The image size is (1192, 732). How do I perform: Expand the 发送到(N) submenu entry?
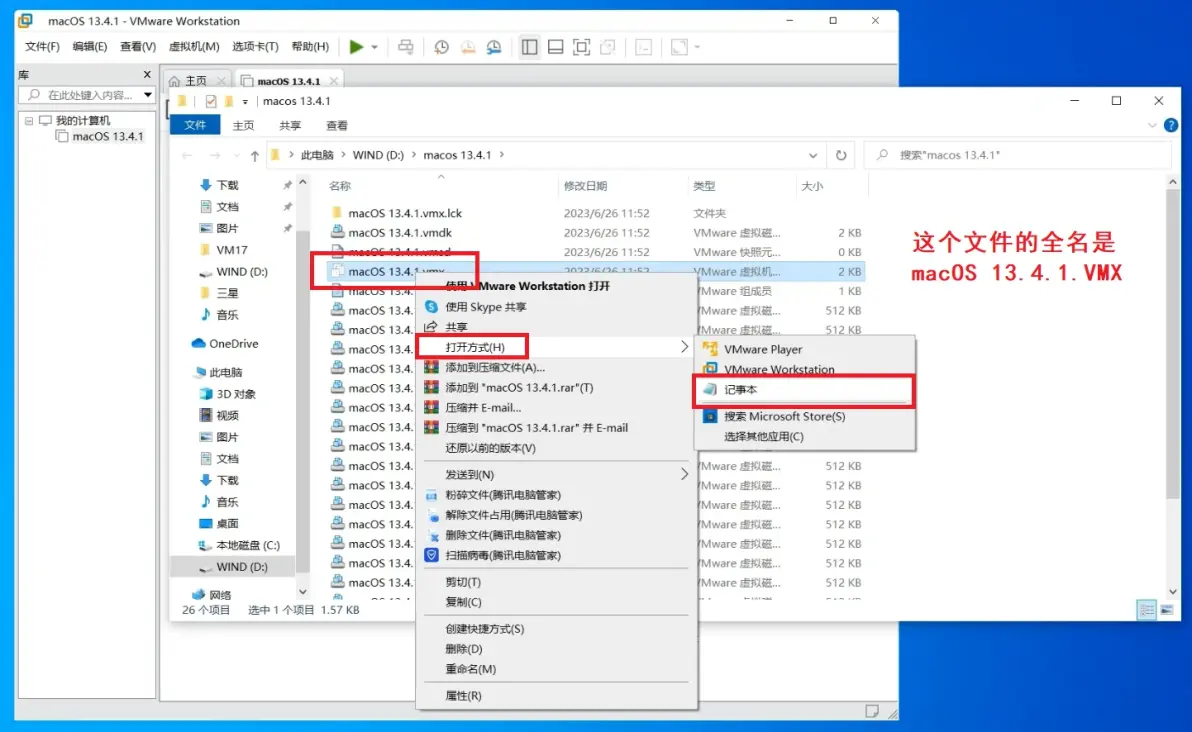(556, 475)
